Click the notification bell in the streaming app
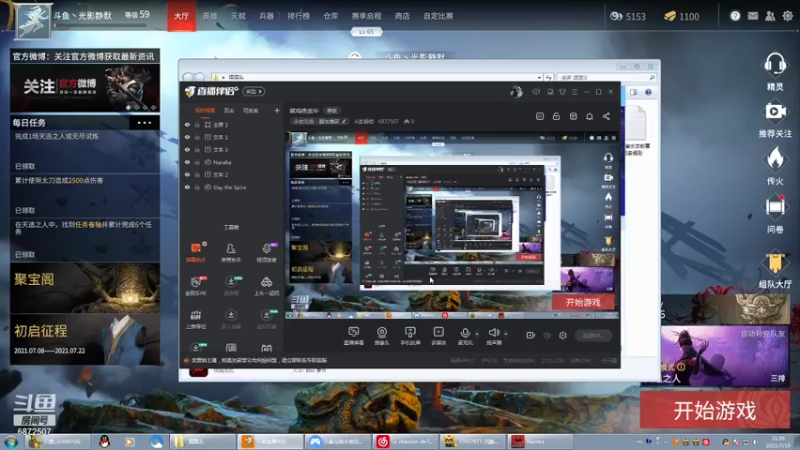 tap(589, 116)
